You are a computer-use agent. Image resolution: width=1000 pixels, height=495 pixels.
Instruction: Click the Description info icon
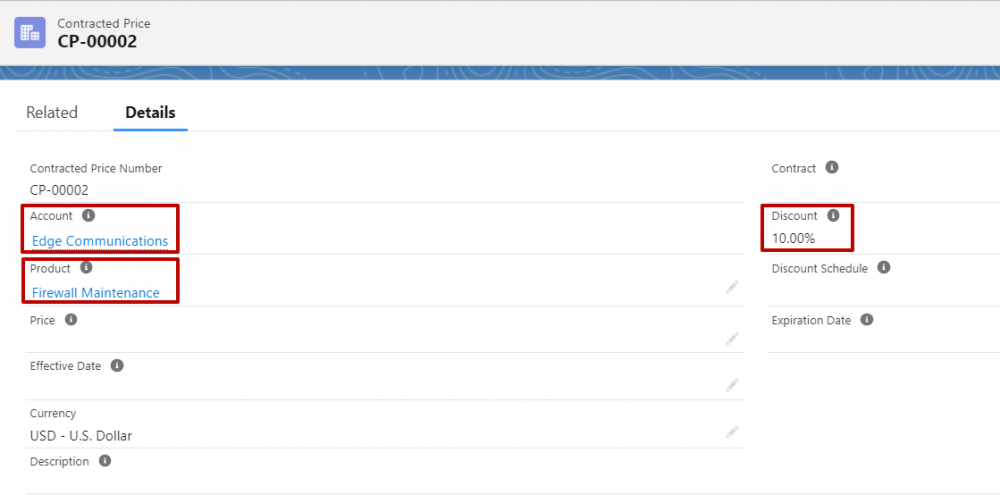[x=105, y=461]
